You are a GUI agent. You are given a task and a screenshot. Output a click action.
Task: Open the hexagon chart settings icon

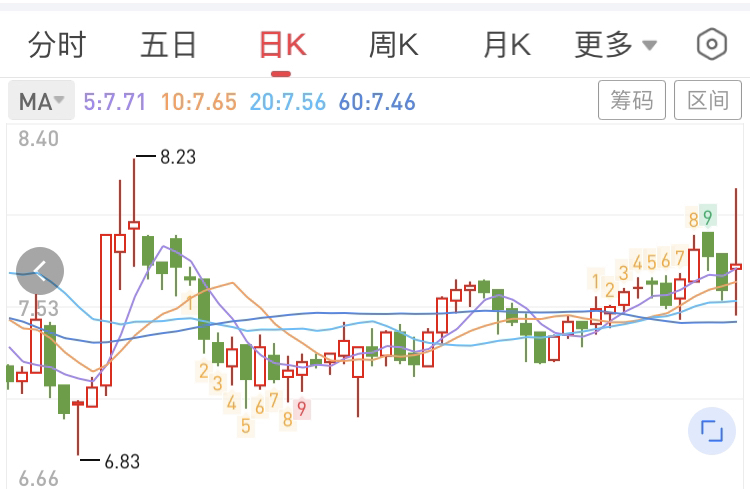(711, 45)
